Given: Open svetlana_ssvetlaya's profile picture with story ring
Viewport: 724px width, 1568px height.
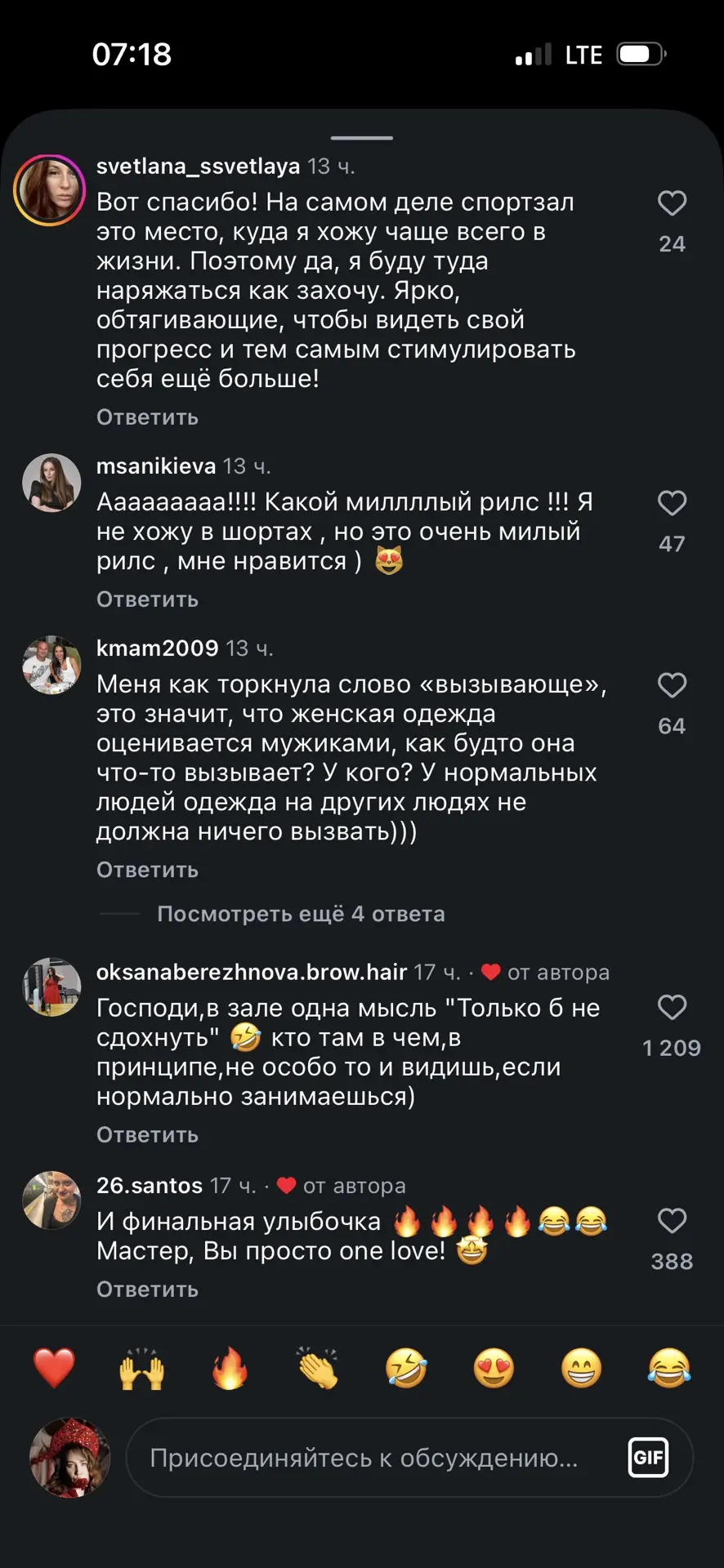Looking at the screenshot, I should [x=50, y=190].
